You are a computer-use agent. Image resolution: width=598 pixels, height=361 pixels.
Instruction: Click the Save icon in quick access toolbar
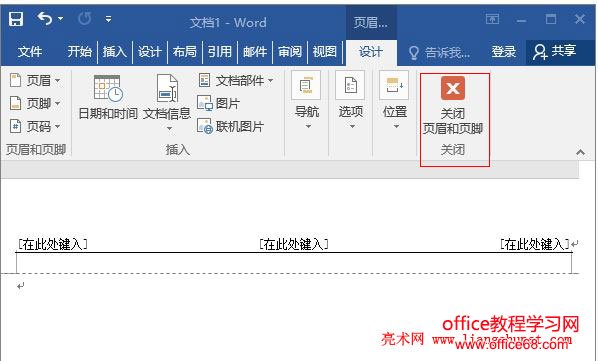point(16,19)
